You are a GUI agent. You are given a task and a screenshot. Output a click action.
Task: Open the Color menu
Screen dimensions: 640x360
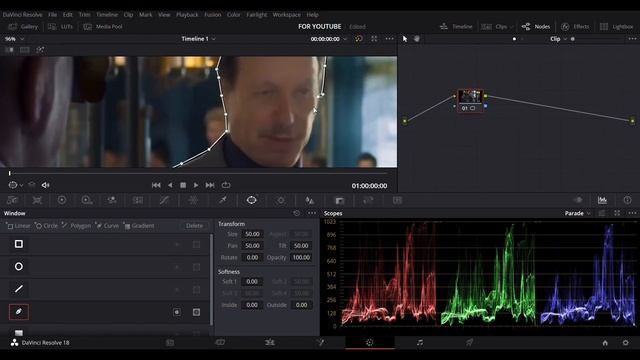(x=233, y=15)
